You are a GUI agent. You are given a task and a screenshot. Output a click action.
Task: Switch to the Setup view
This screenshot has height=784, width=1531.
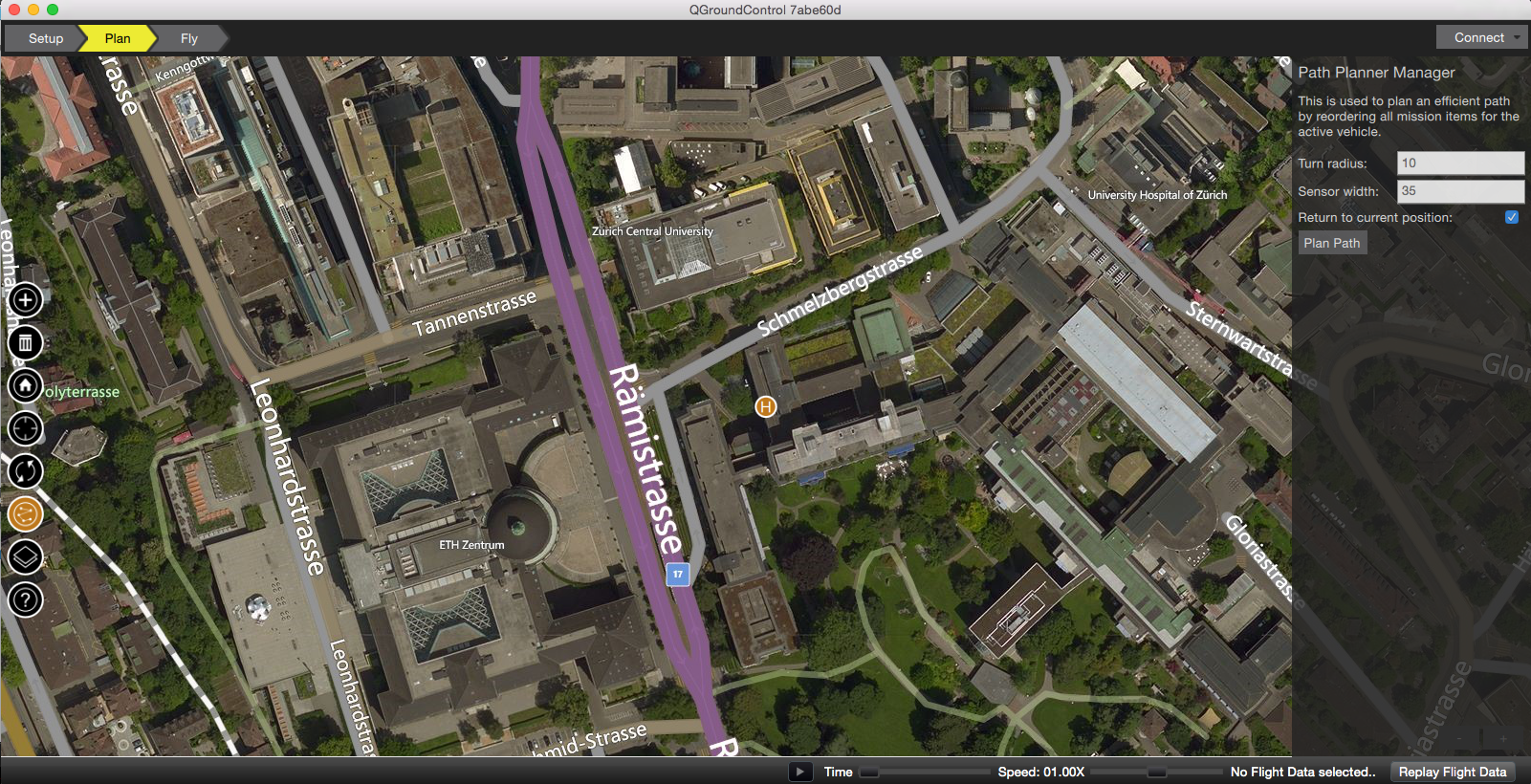coord(45,38)
